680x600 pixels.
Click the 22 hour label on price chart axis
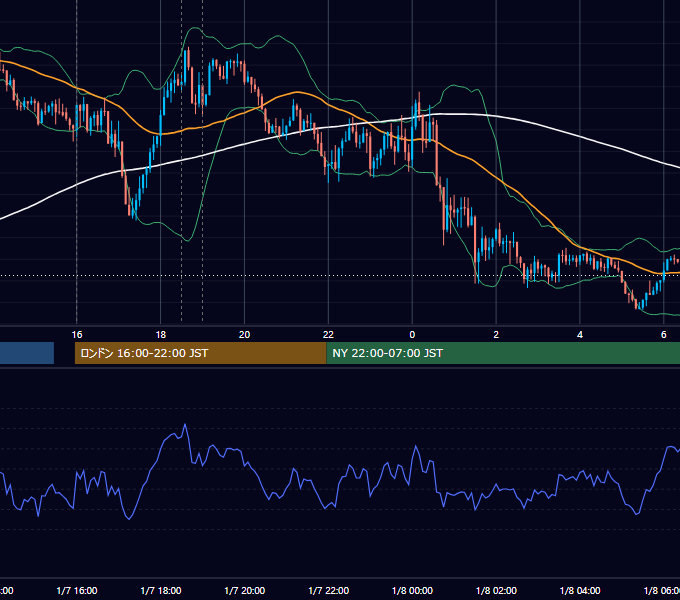tap(328, 334)
